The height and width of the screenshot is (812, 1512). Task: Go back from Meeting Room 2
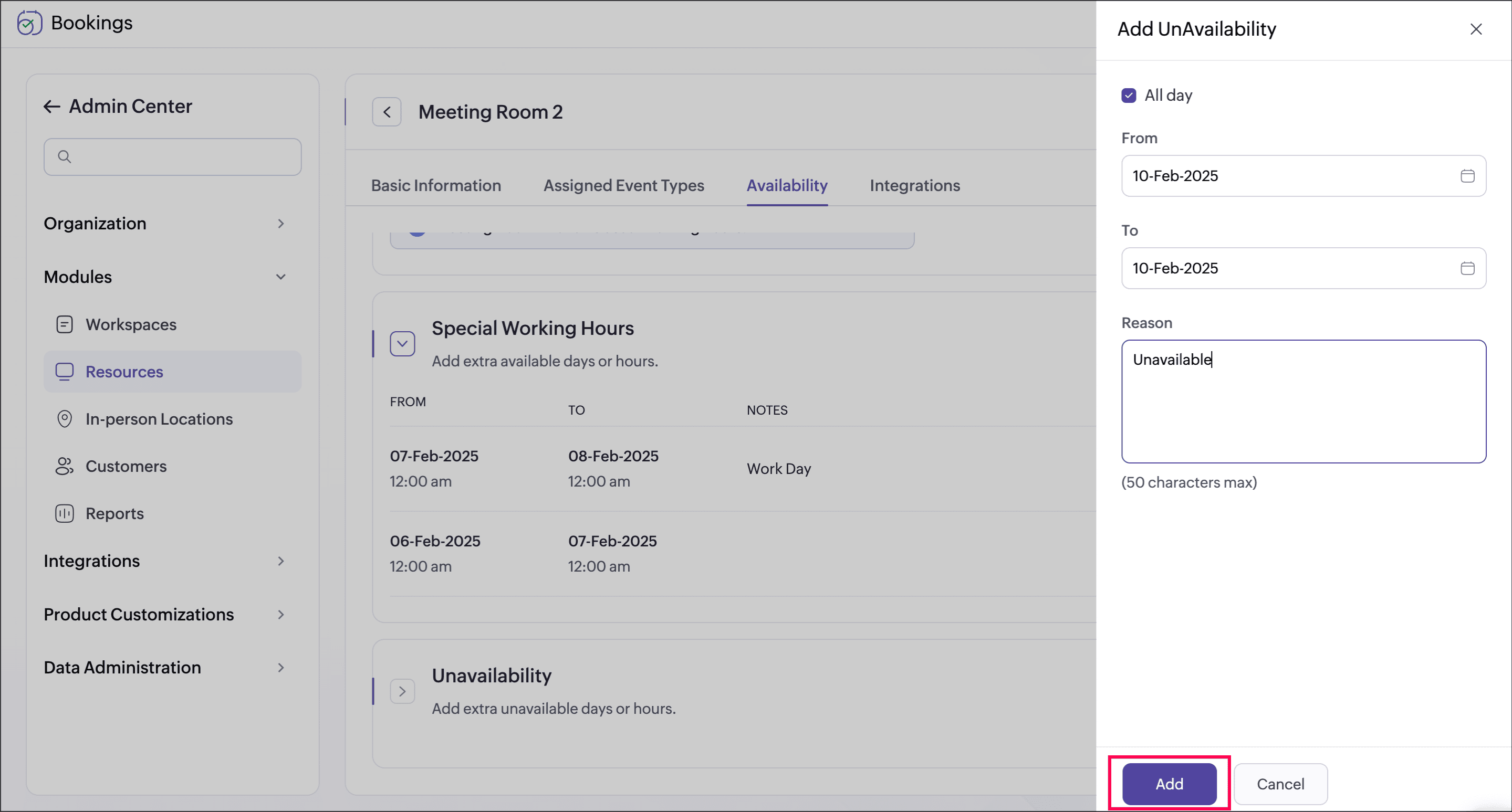pos(387,112)
